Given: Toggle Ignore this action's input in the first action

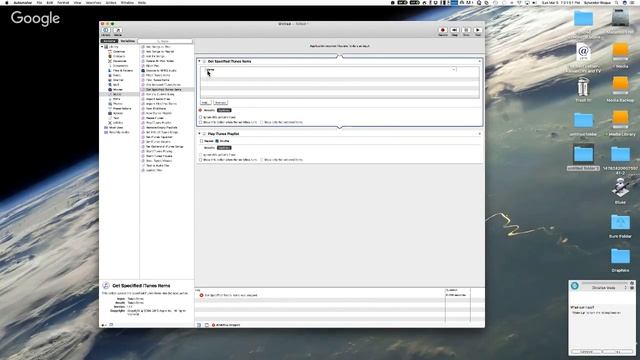Looking at the screenshot, I should click(201, 117).
